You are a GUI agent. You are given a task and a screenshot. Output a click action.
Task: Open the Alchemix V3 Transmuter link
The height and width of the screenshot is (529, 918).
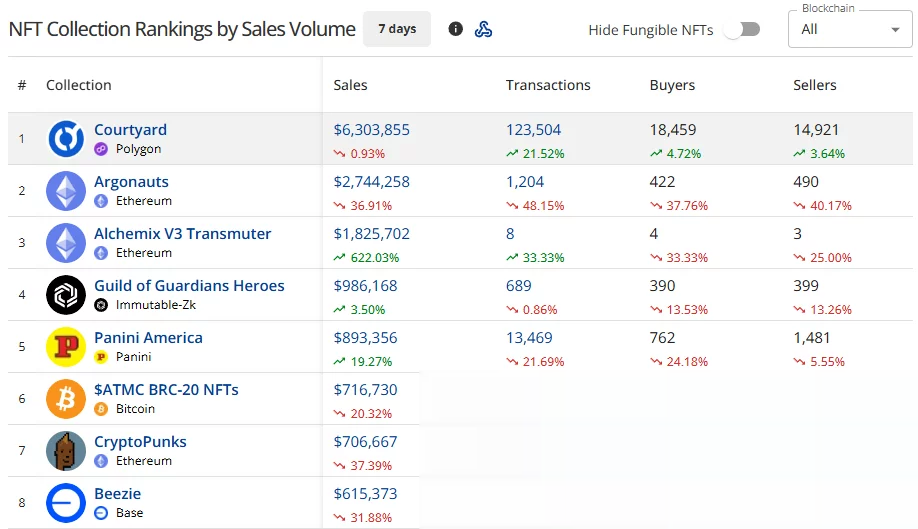(x=183, y=233)
